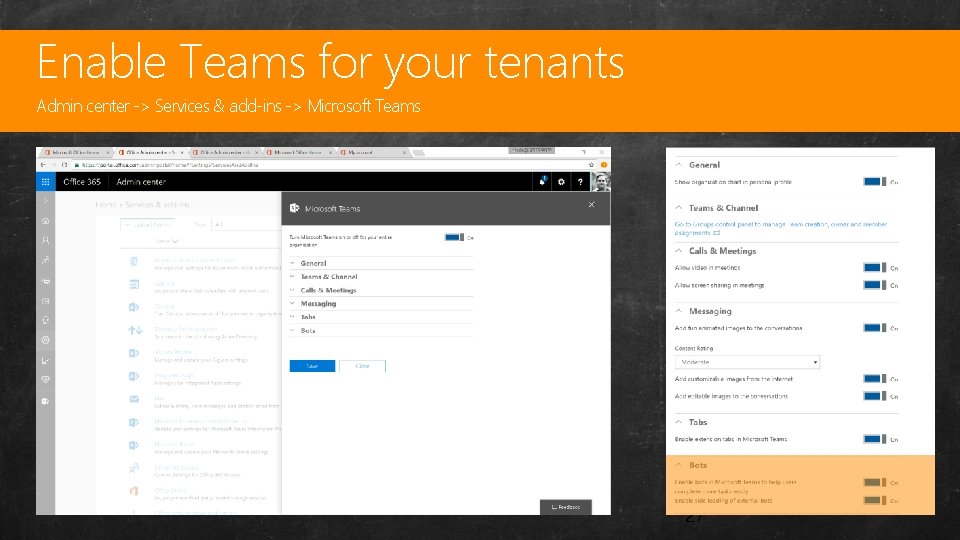Viewport: 960px width, 540px height.
Task: Click the Microsoft Teams logo in the flyout header
Action: point(294,208)
